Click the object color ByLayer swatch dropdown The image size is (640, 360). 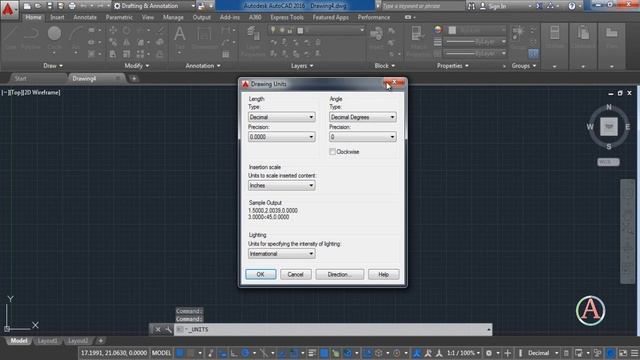coord(476,30)
